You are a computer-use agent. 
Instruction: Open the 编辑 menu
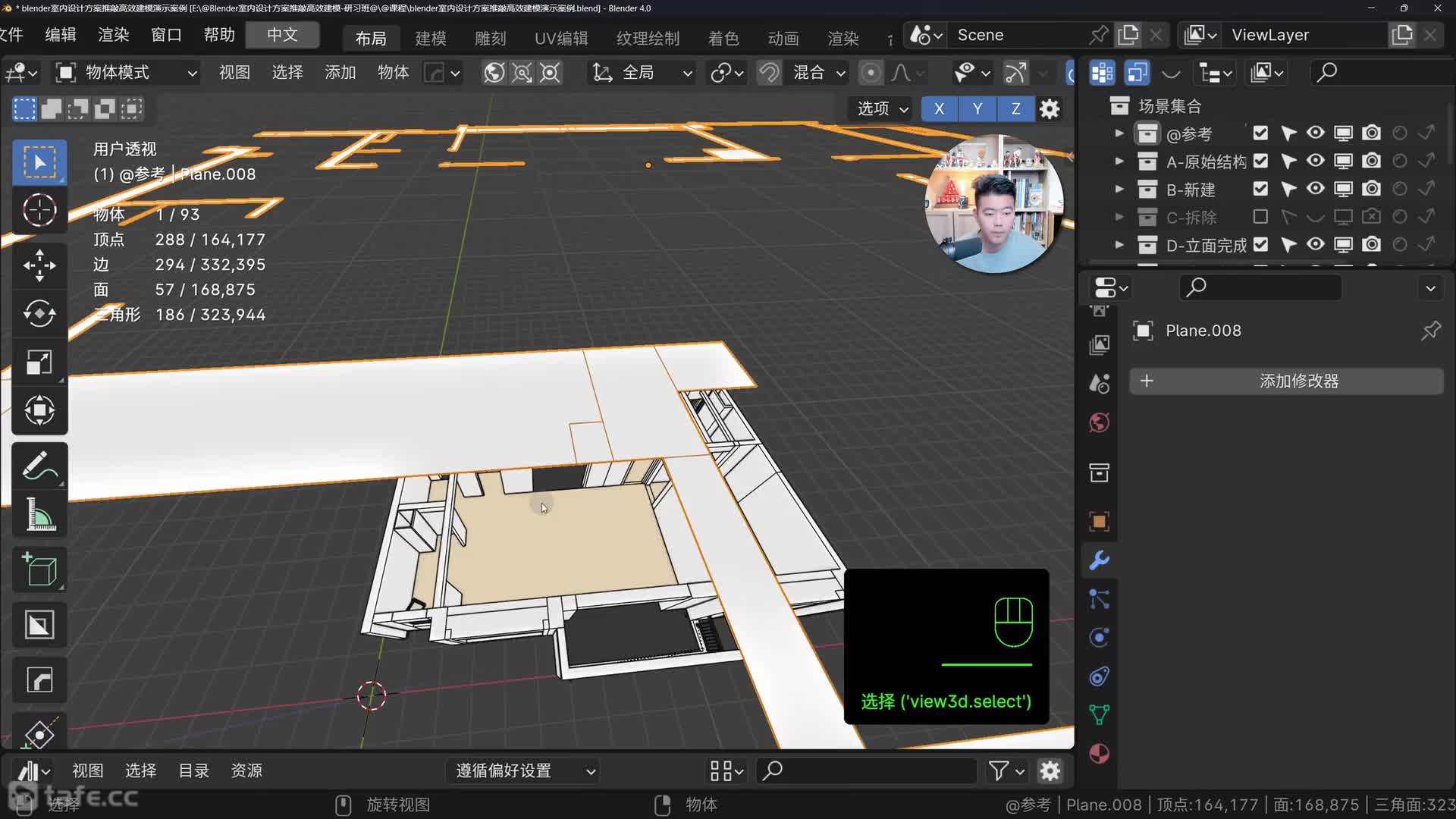[61, 35]
